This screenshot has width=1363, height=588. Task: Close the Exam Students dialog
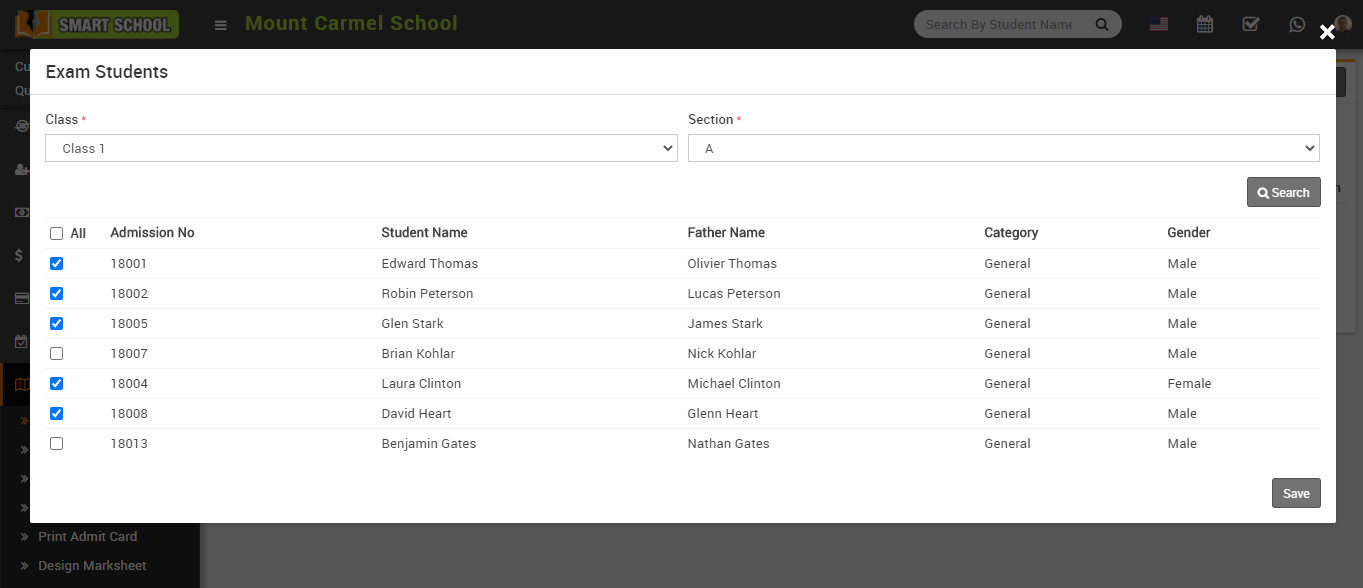(1327, 32)
